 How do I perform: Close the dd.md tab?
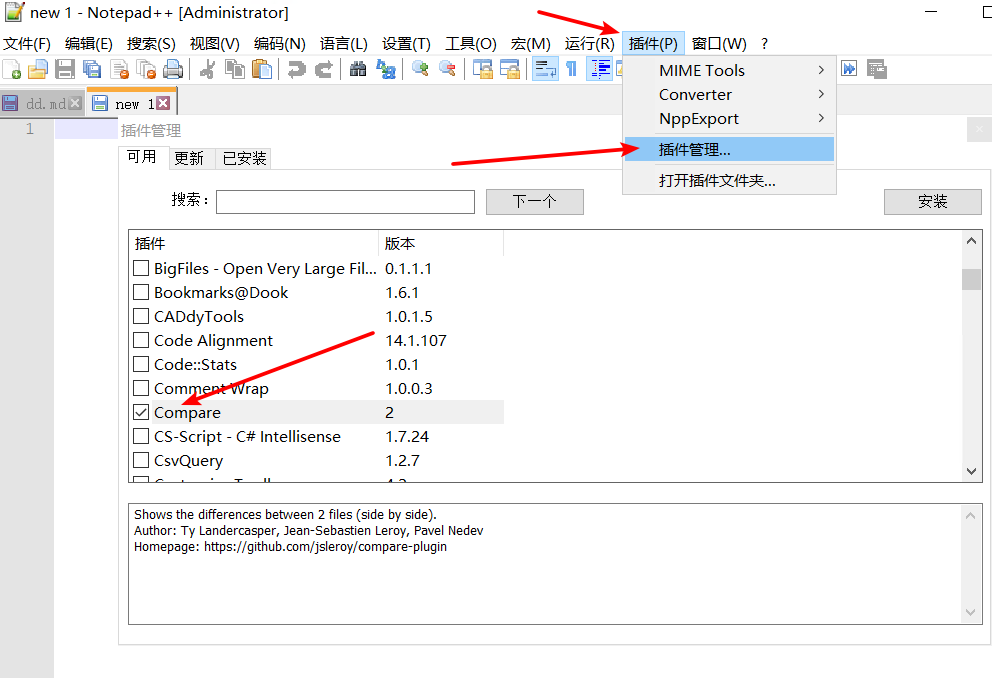75,103
